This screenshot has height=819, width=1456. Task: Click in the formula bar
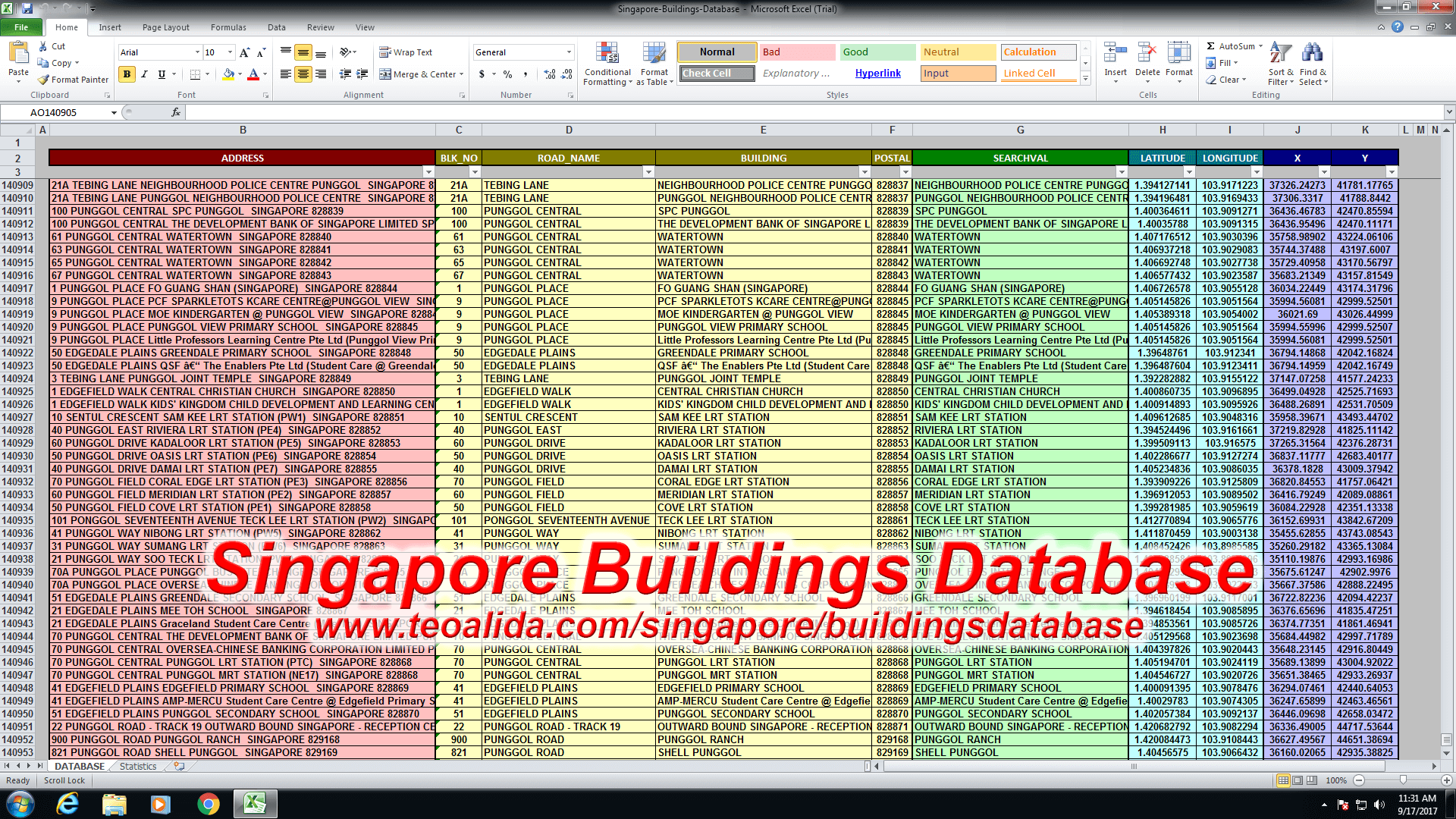(x=815, y=112)
